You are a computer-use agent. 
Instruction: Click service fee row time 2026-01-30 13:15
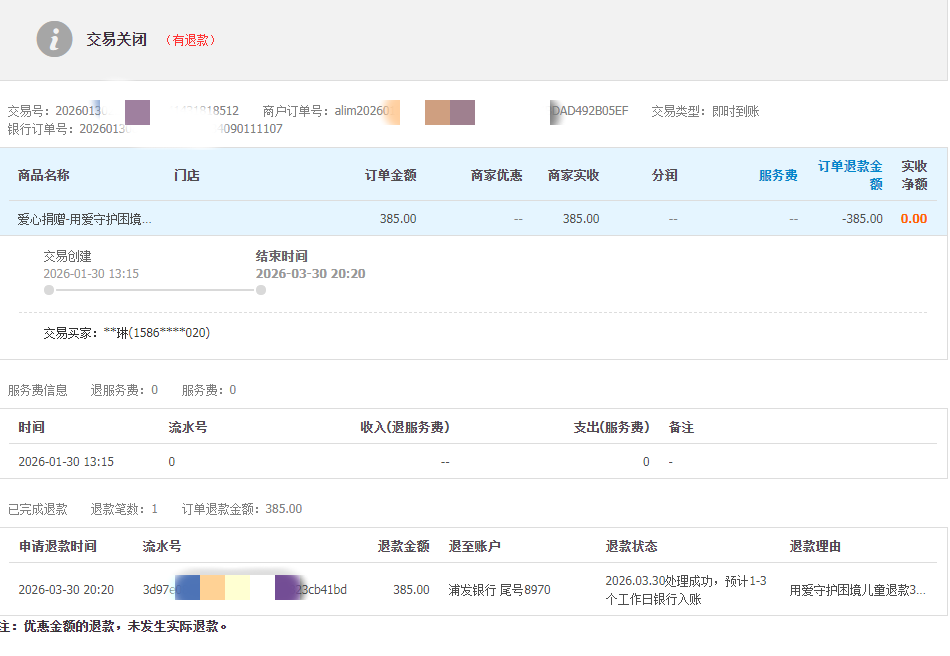tap(66, 462)
